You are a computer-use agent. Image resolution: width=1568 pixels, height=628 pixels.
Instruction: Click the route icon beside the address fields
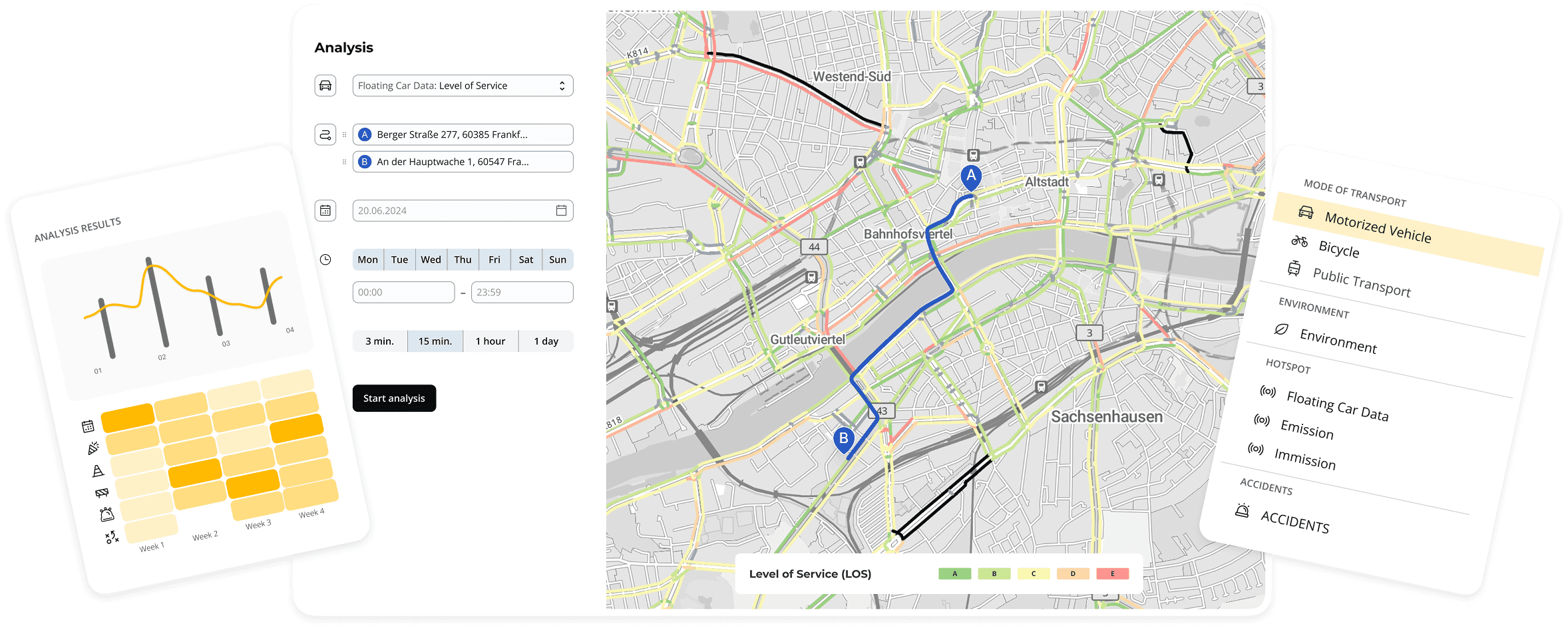tap(325, 134)
